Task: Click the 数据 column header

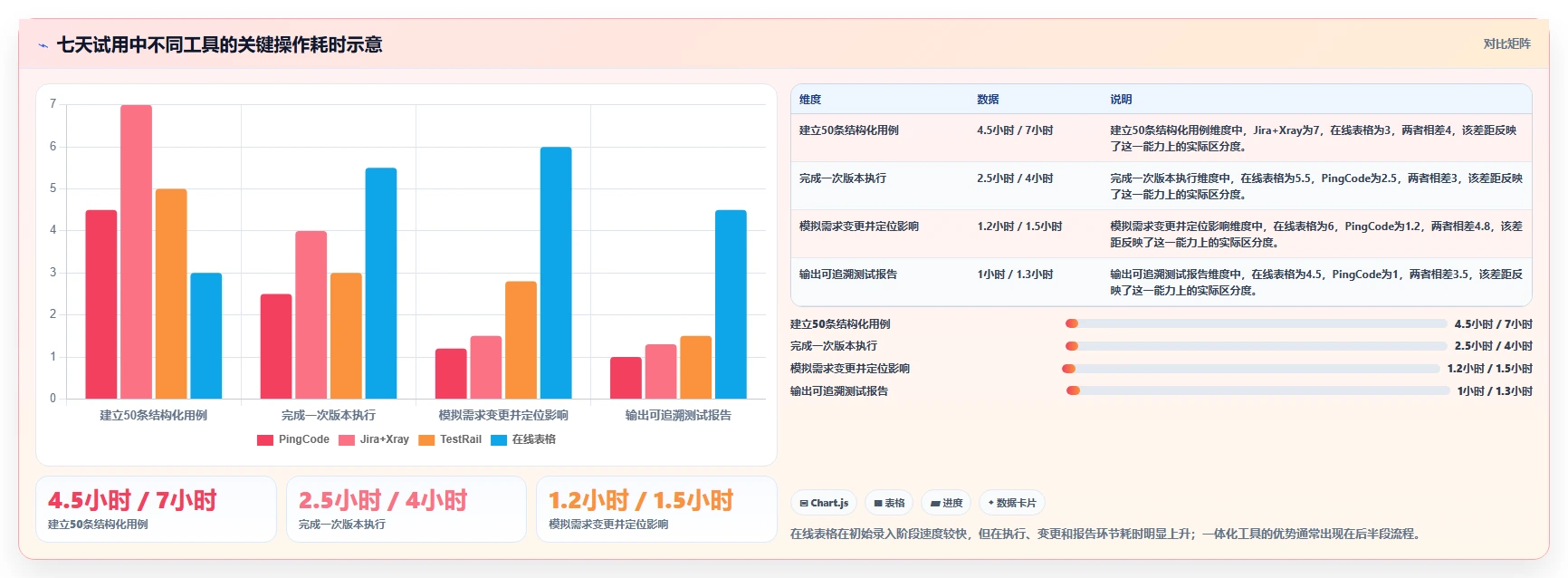Action: point(988,100)
